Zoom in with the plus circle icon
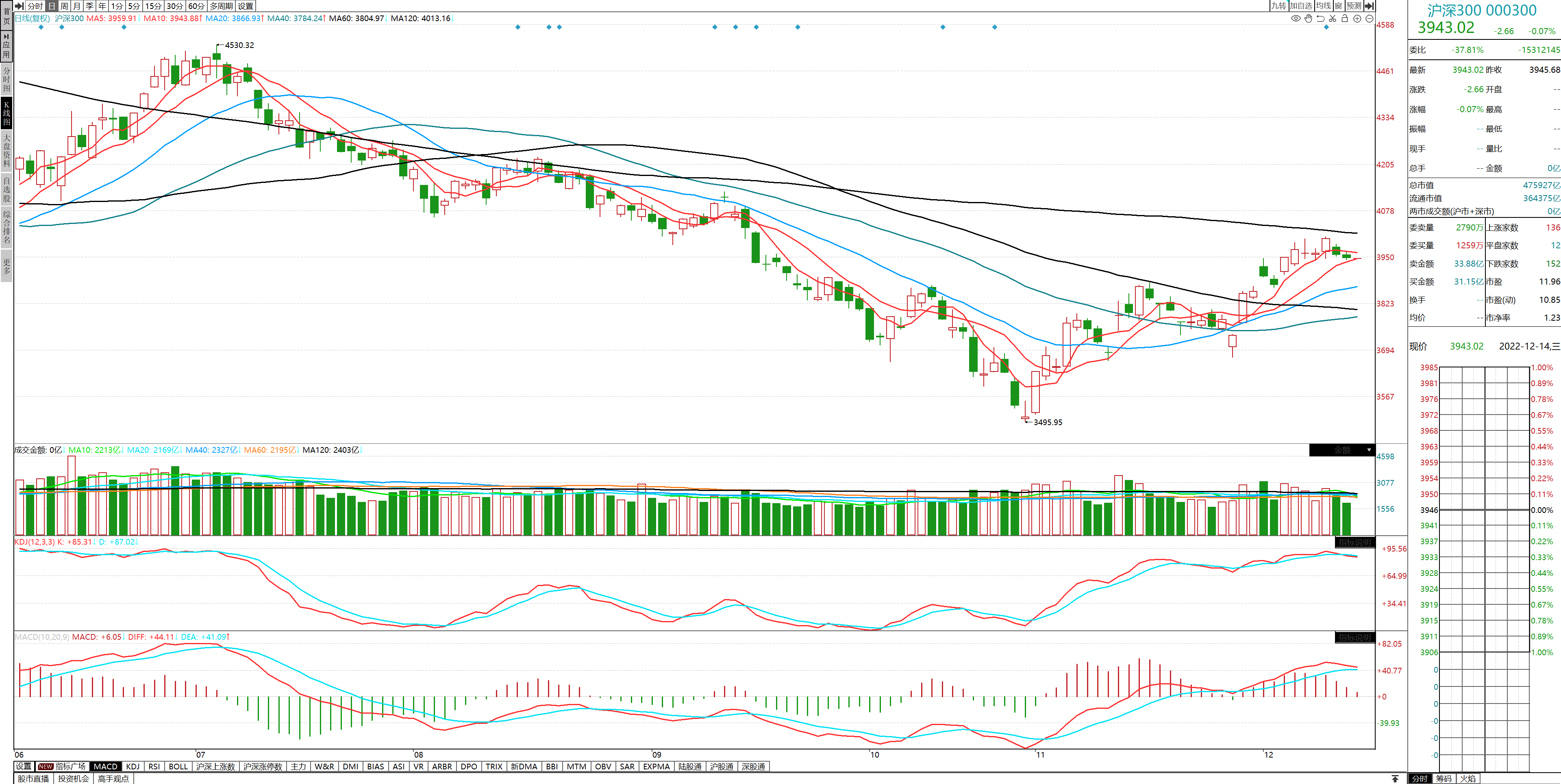 1357,19
